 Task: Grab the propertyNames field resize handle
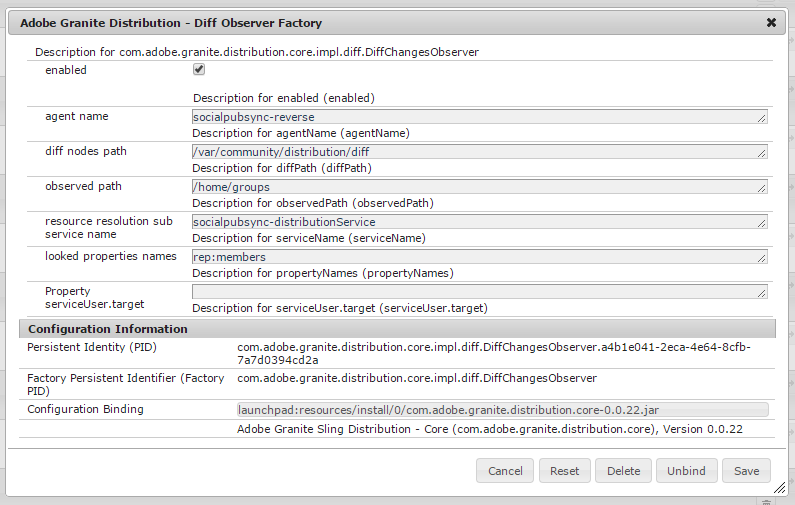click(762, 259)
